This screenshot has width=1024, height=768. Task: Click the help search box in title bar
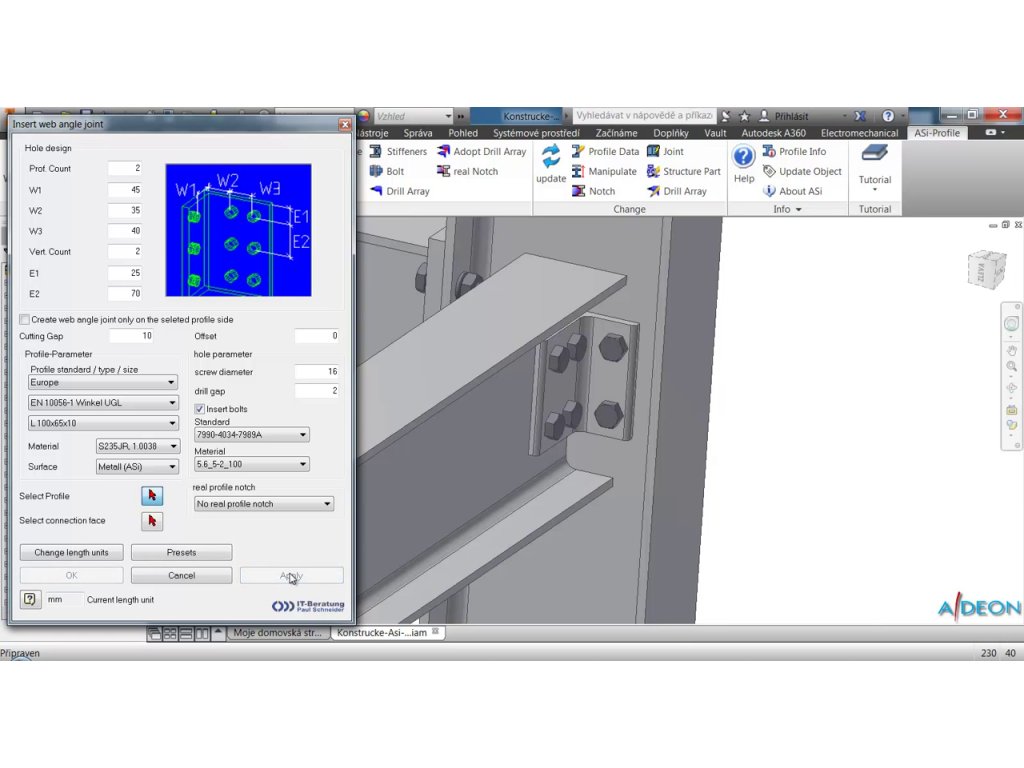[x=644, y=116]
